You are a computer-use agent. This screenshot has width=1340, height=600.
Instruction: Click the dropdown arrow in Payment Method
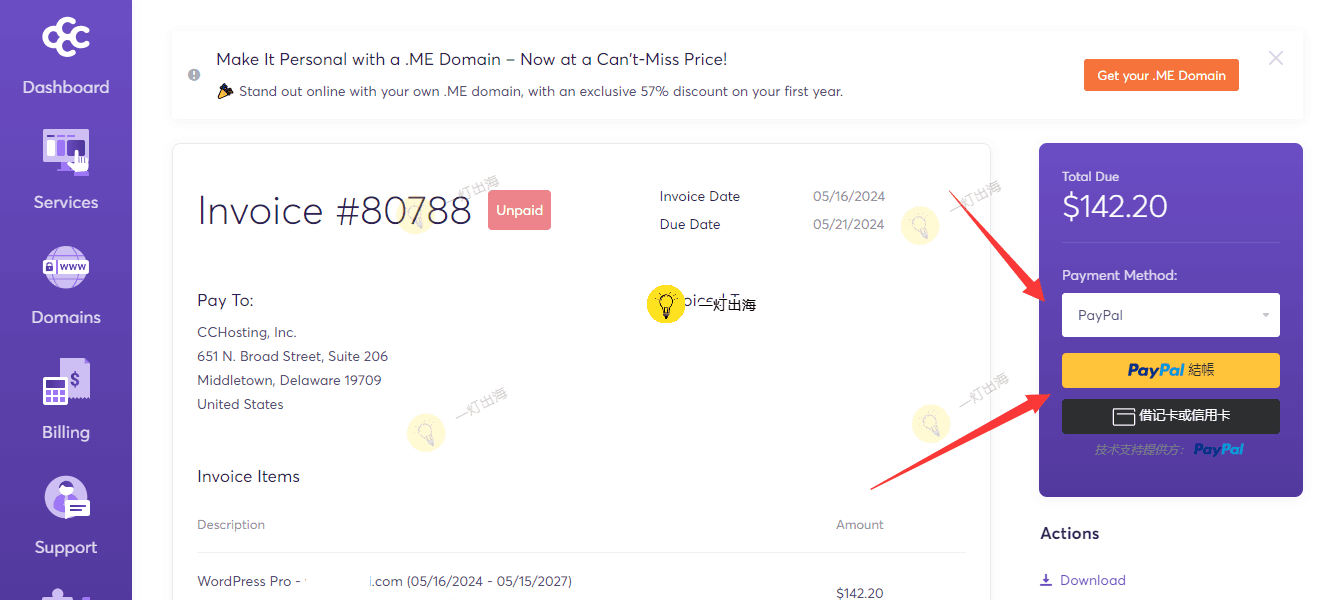1265,315
